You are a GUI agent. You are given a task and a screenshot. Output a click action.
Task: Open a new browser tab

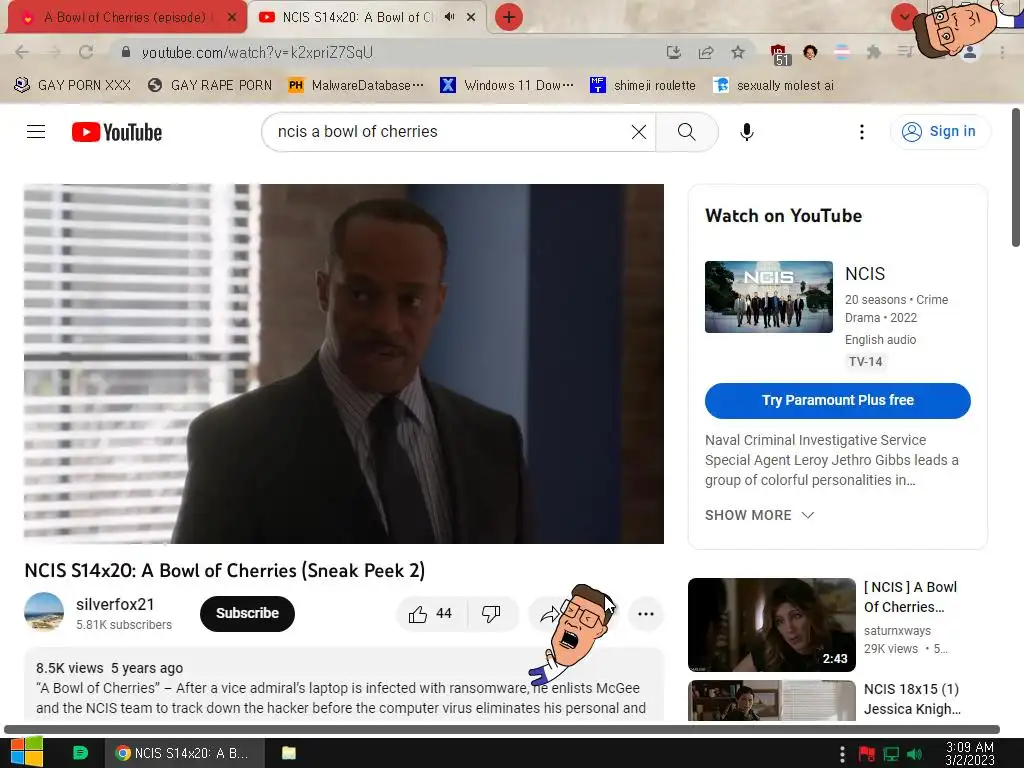(509, 17)
